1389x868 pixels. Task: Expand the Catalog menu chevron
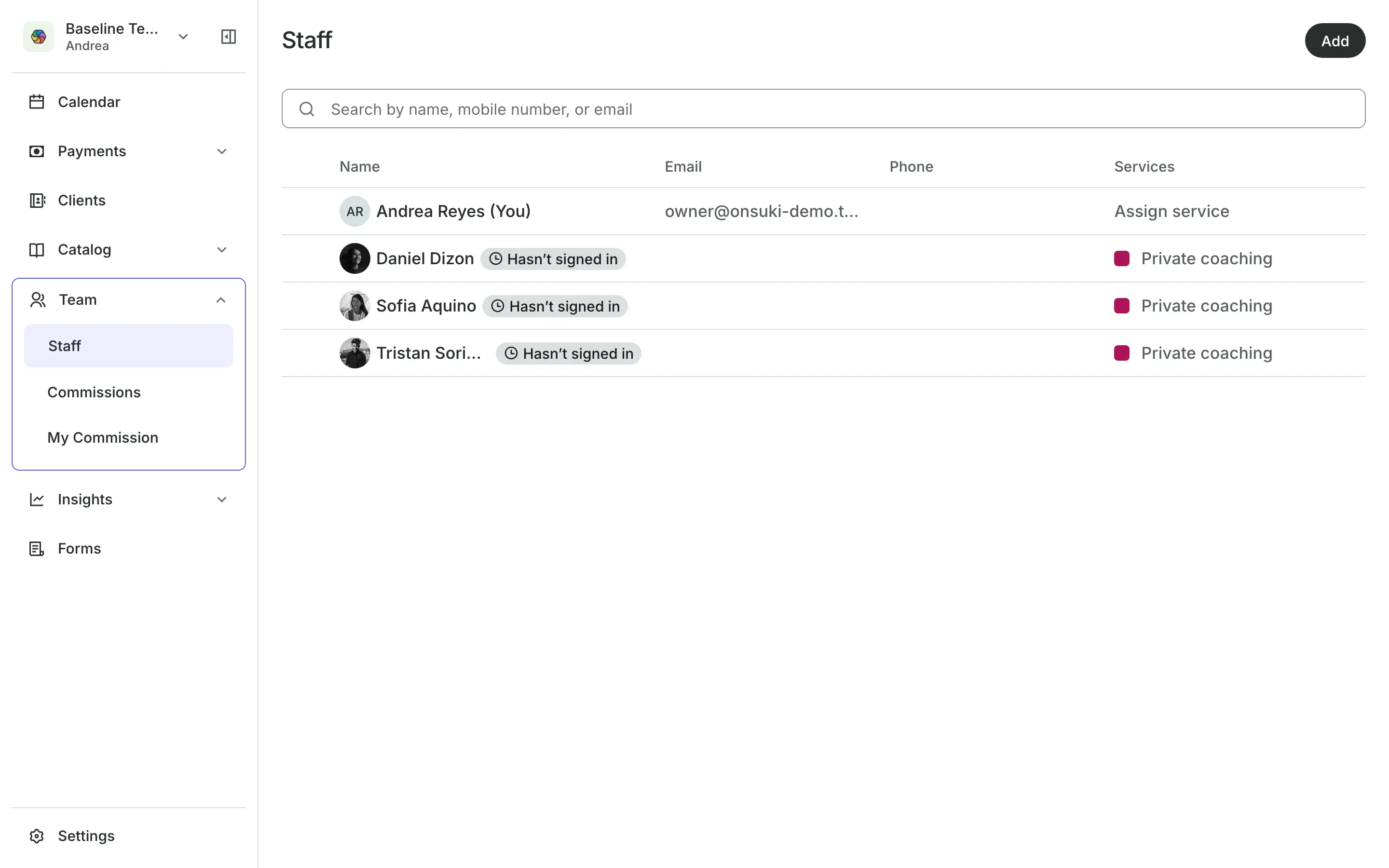pos(222,250)
